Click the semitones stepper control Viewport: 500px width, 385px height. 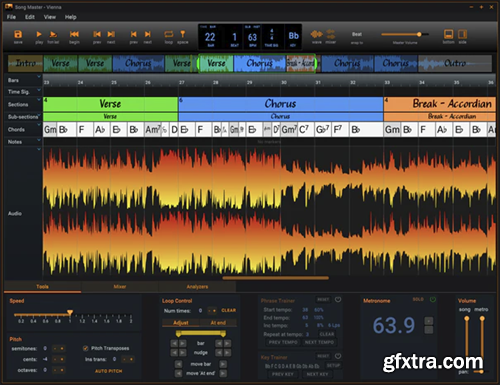pyautogui.click(x=58, y=349)
